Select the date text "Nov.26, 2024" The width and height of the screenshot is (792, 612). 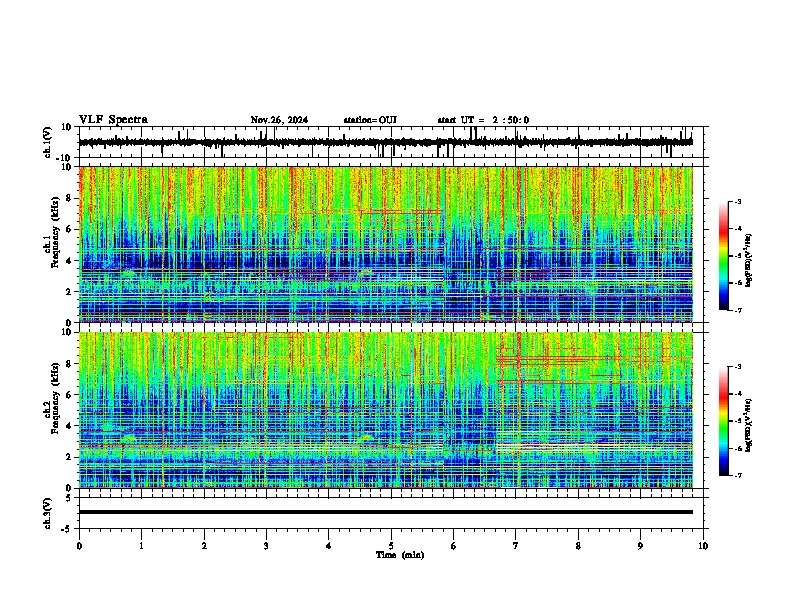pyautogui.click(x=279, y=120)
